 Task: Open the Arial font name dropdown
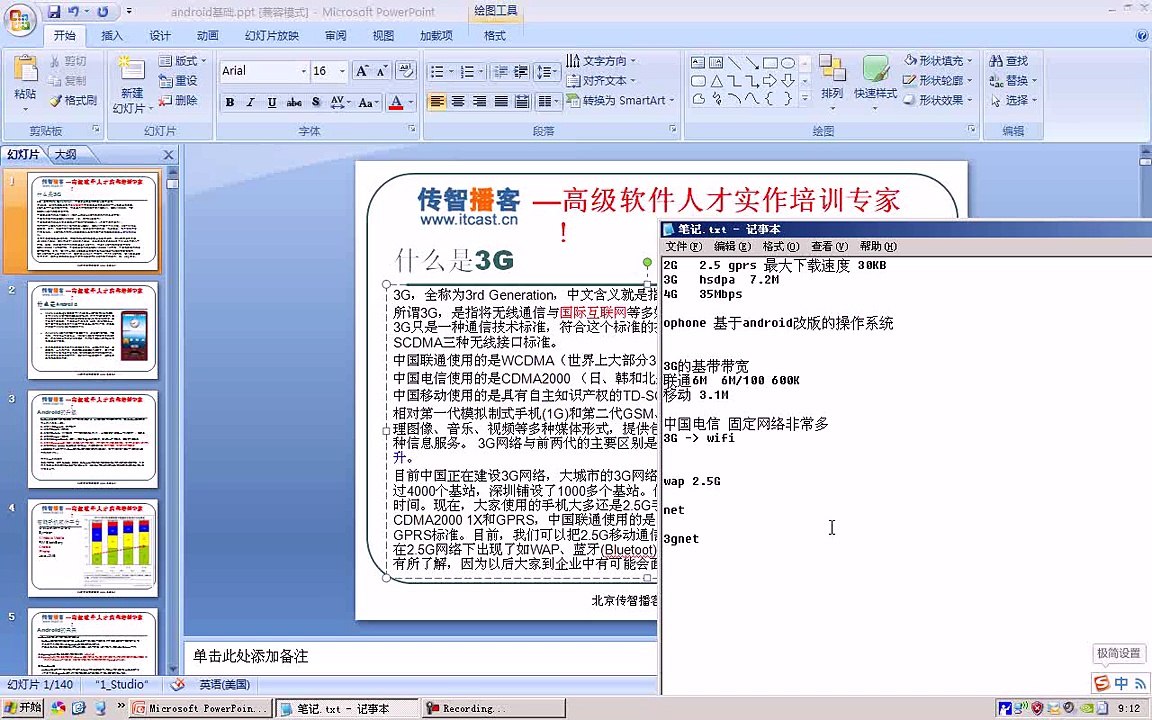click(x=303, y=71)
